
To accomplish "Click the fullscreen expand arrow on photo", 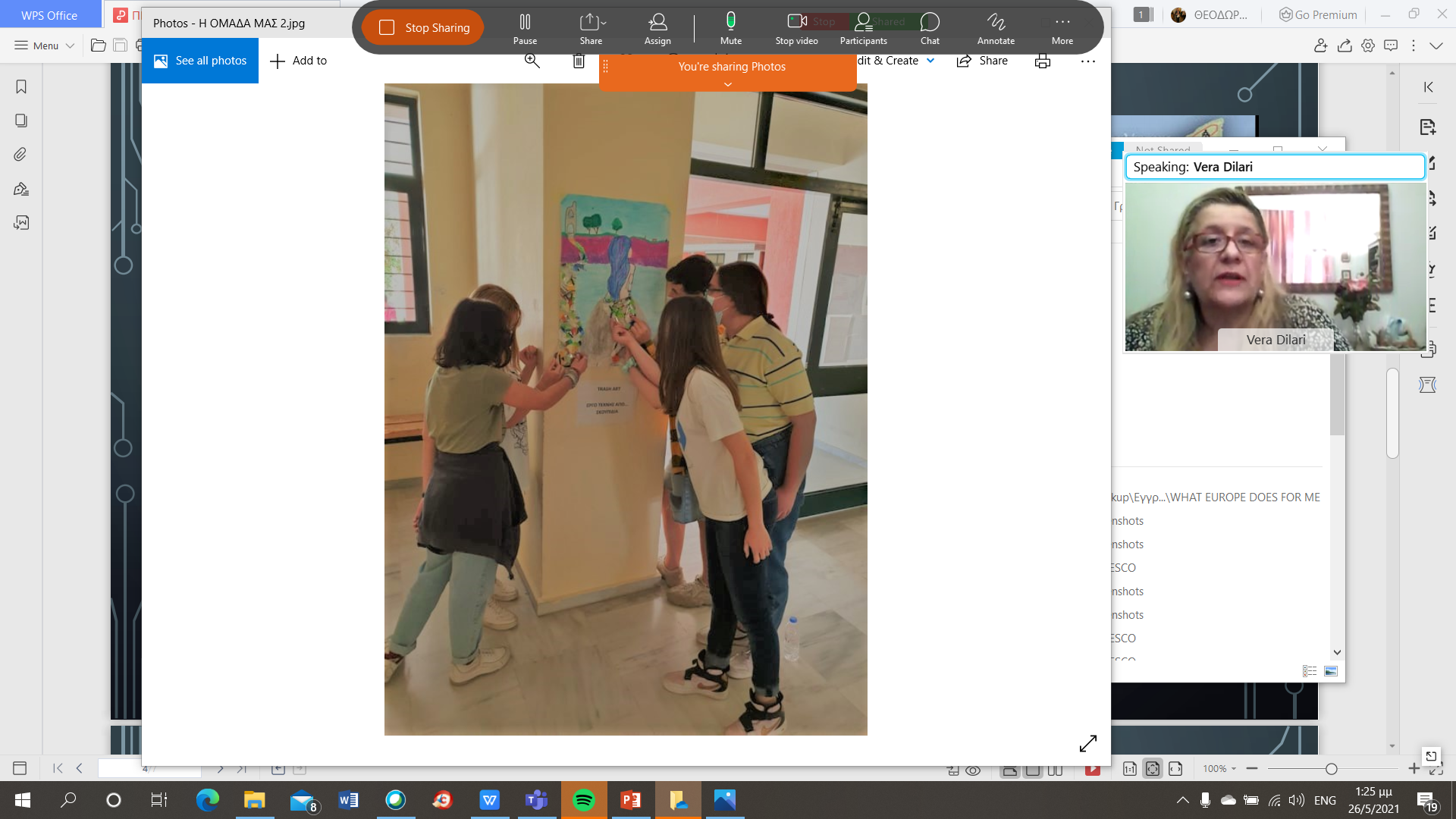I will [1087, 743].
